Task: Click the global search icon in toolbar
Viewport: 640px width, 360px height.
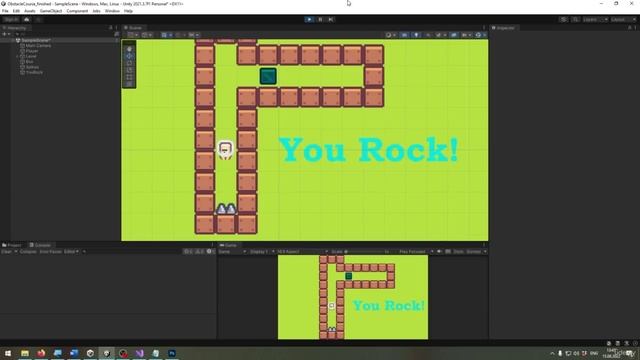Action: [x=575, y=20]
